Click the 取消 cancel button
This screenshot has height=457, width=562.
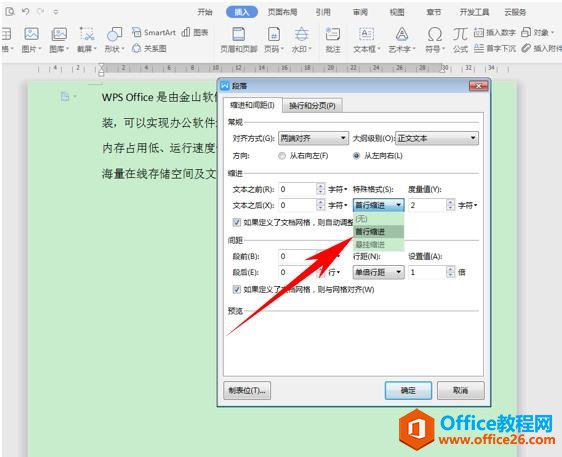coord(461,390)
